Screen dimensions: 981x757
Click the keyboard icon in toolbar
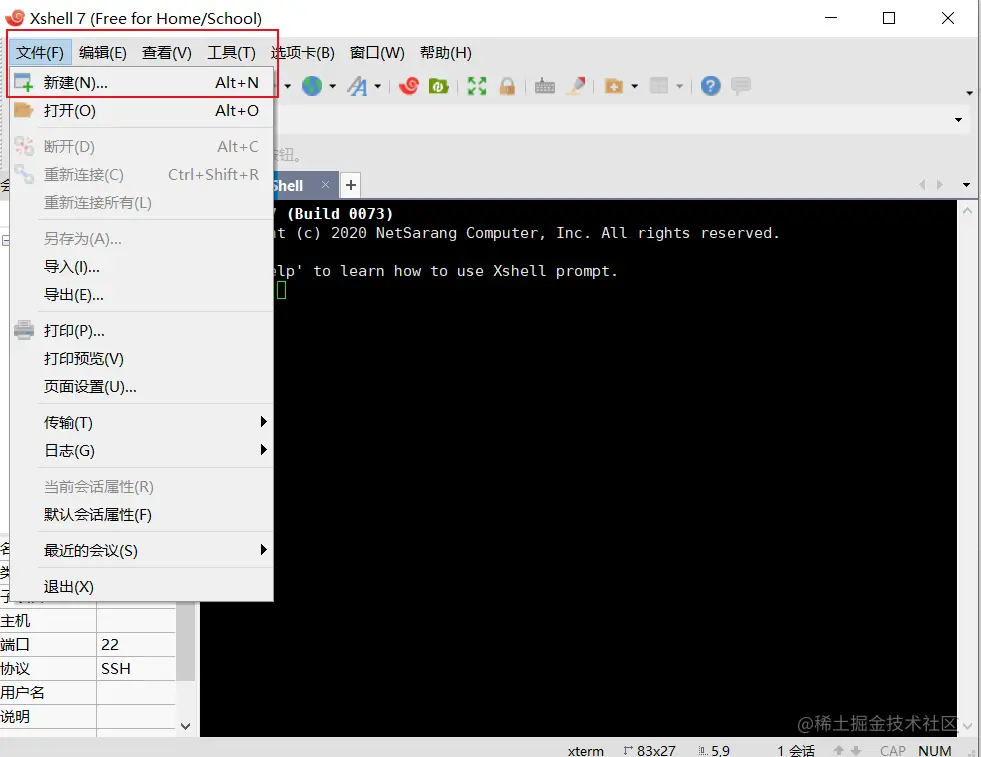(545, 86)
